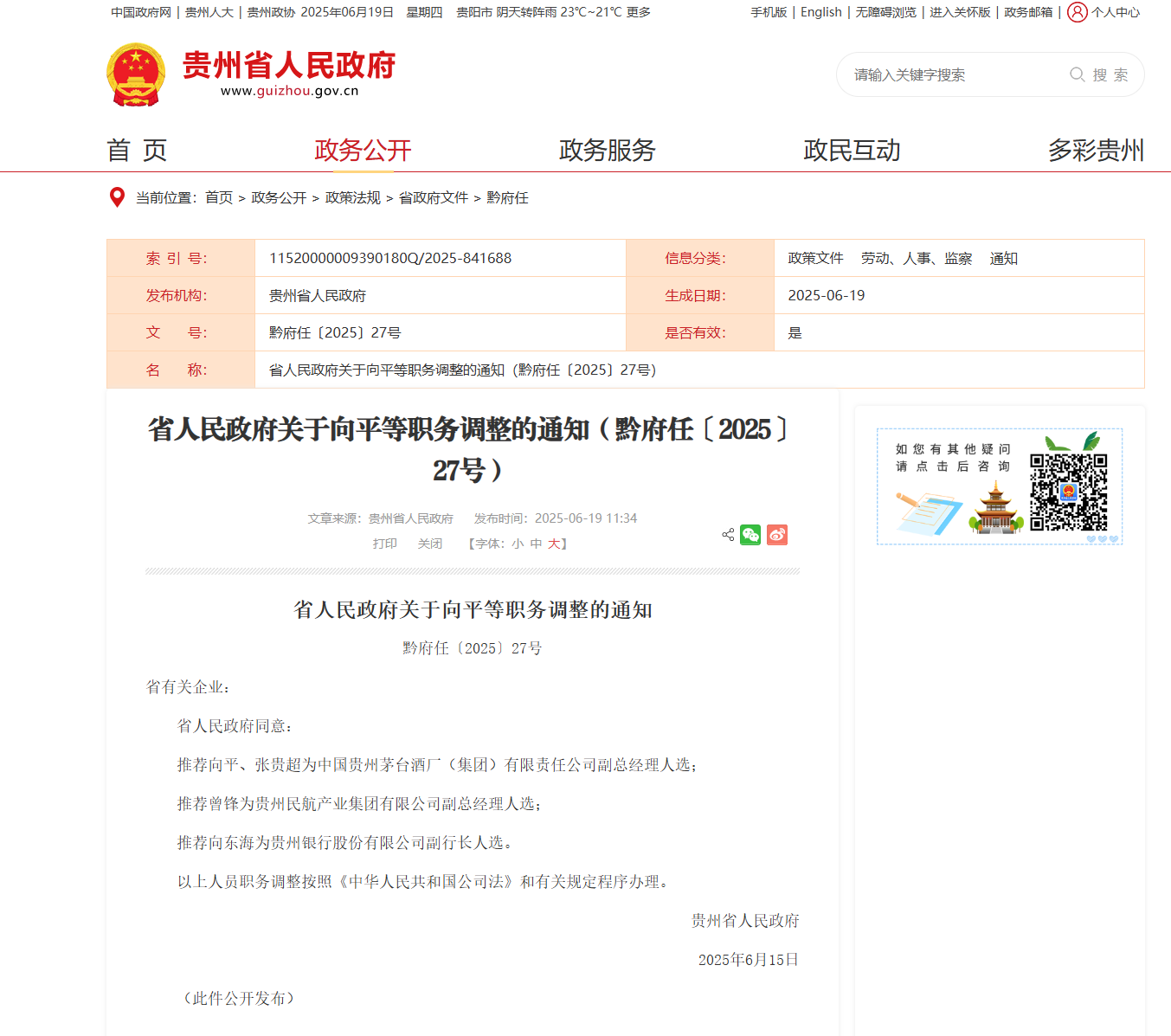Click the WeChat share icon
Viewport: 1171px width, 1036px height.
pyautogui.click(x=750, y=535)
